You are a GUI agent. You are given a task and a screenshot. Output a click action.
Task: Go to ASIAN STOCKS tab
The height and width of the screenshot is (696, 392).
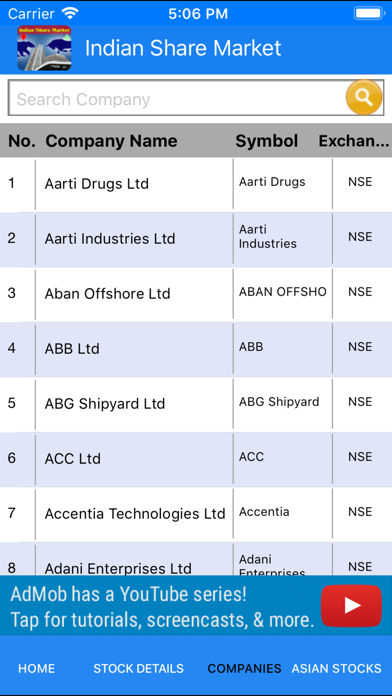336,668
